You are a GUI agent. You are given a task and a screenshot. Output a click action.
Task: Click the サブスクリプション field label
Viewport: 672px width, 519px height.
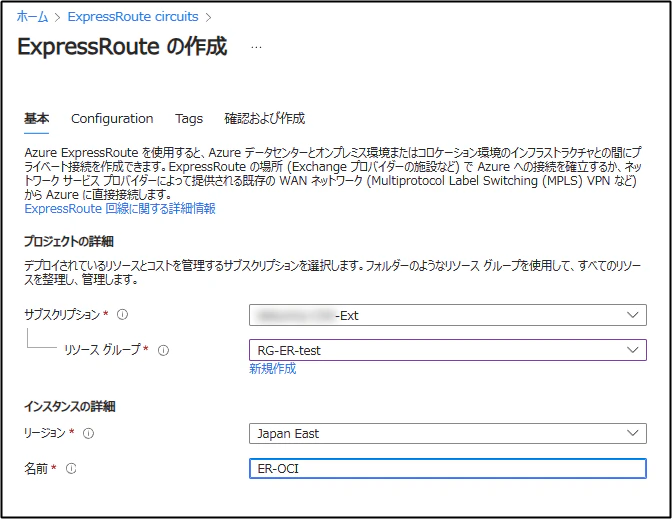pyautogui.click(x=62, y=315)
